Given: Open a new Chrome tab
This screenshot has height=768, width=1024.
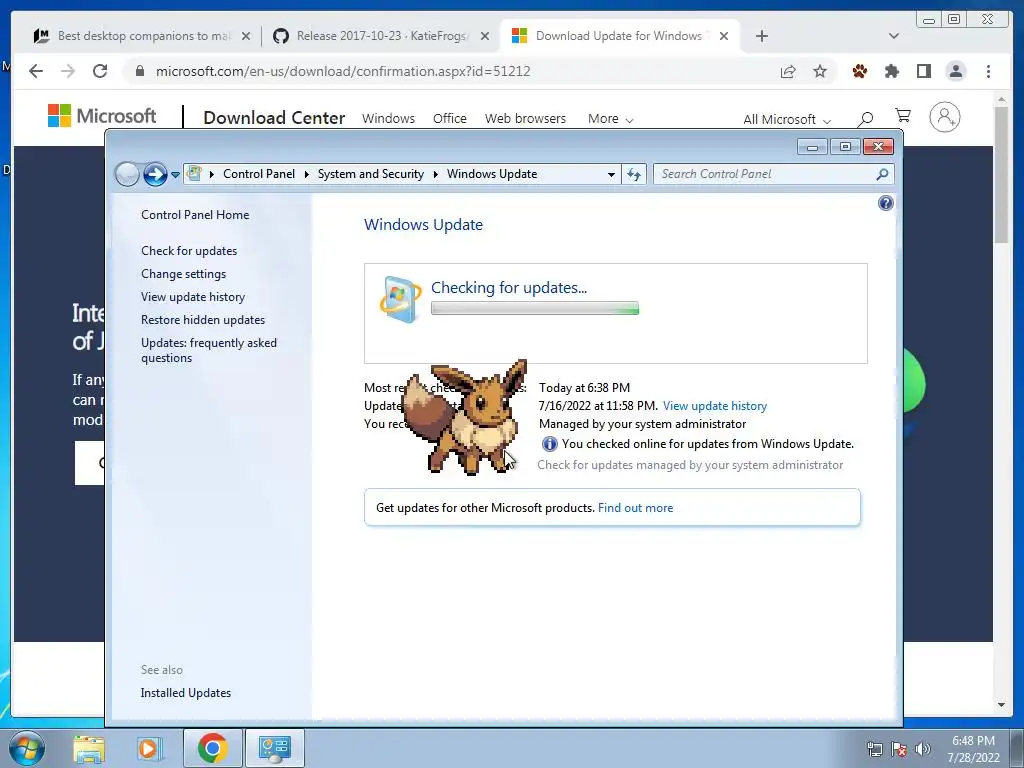Looking at the screenshot, I should [761, 36].
